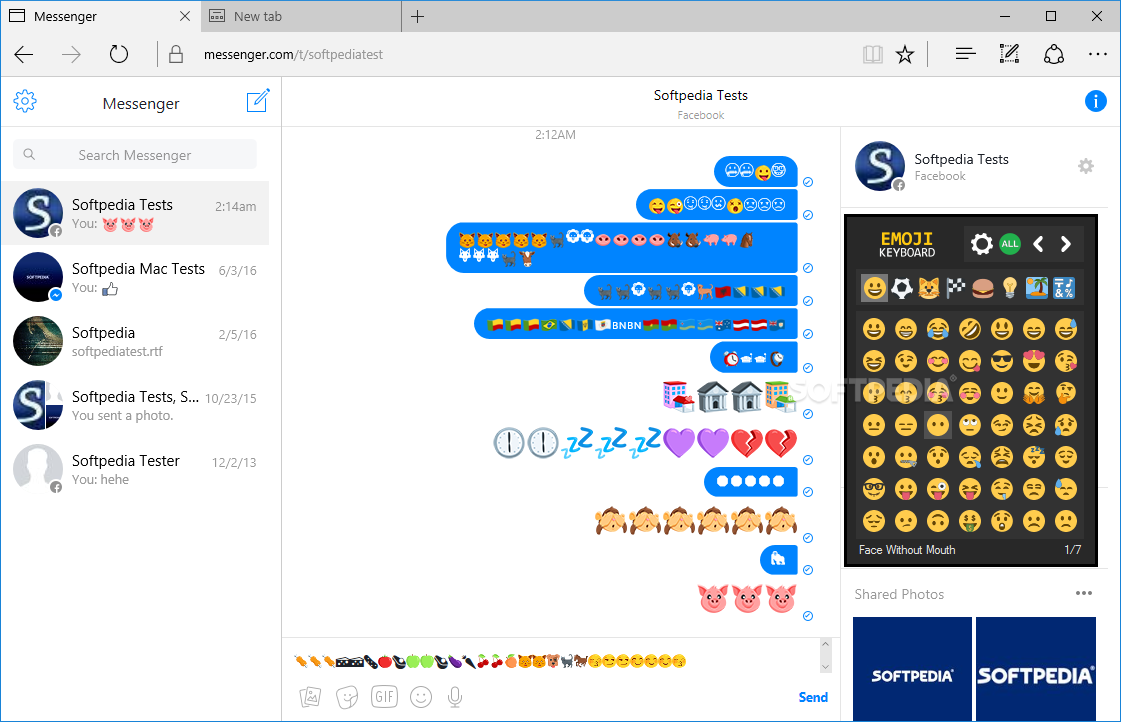Select the sports soccer ball category
Screen dimensions: 1121x722
pyautogui.click(x=902, y=288)
